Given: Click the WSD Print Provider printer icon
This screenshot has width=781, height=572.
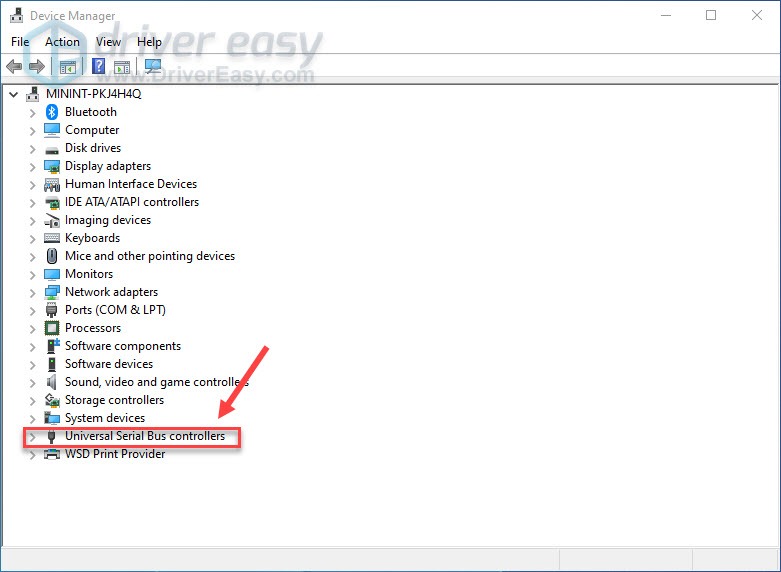Looking at the screenshot, I should [52, 454].
